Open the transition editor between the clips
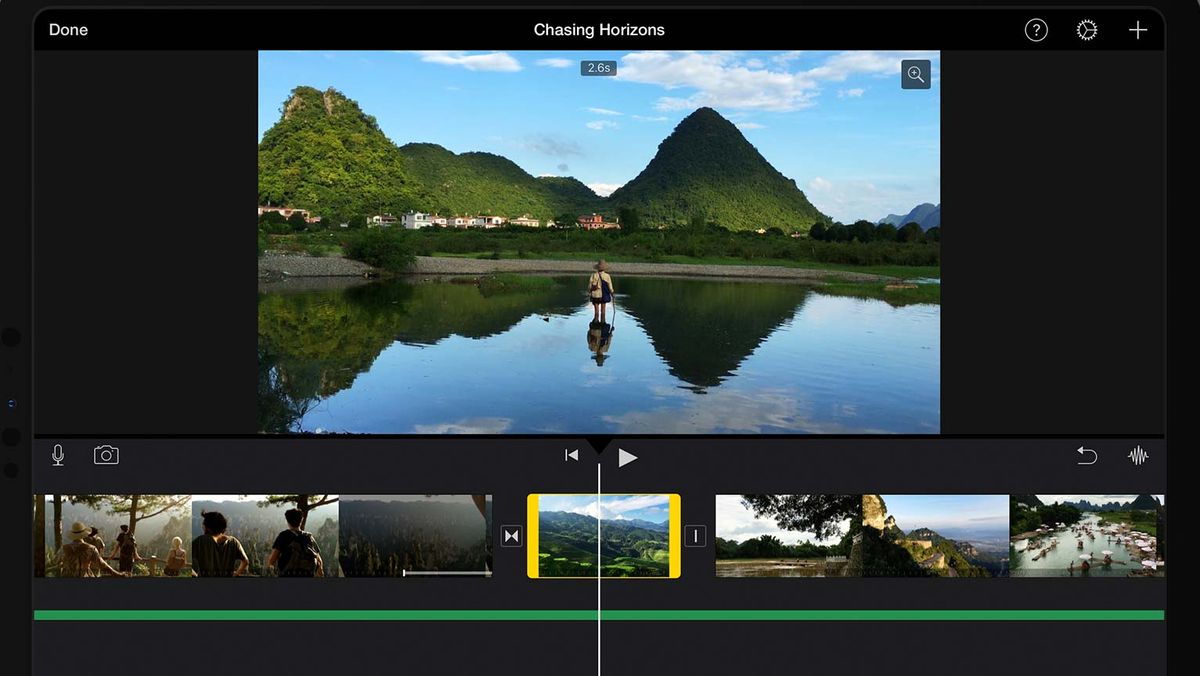Viewport: 1200px width, 676px height. tap(511, 535)
